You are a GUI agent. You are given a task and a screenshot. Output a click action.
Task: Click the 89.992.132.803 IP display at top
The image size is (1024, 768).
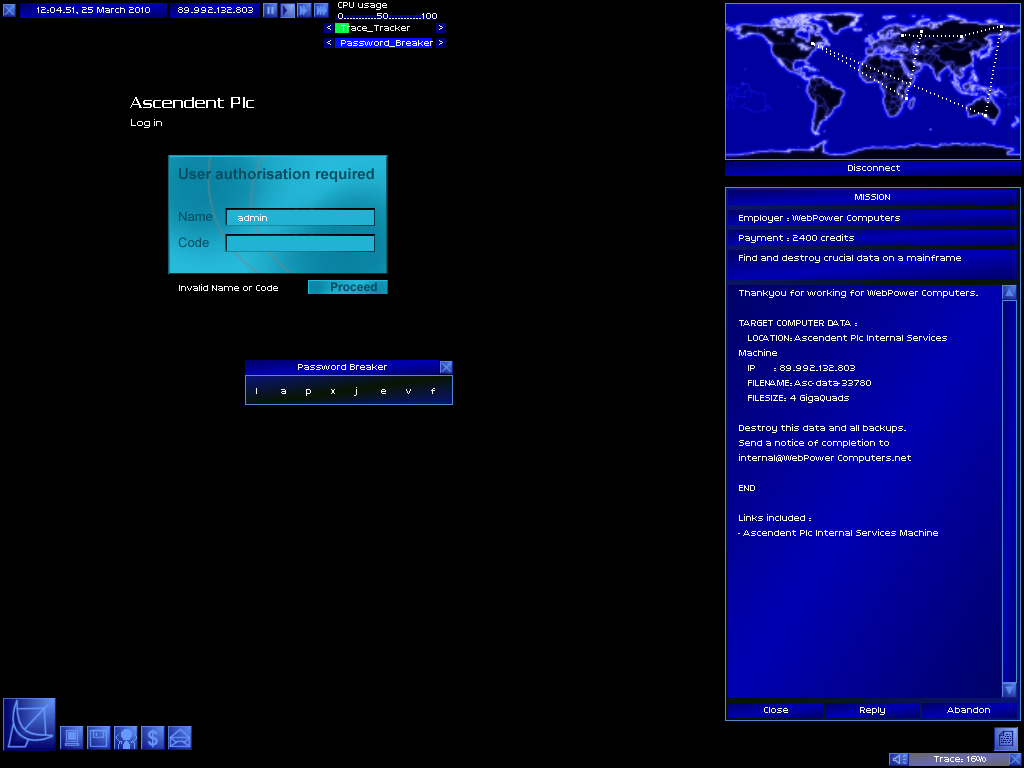pos(216,10)
